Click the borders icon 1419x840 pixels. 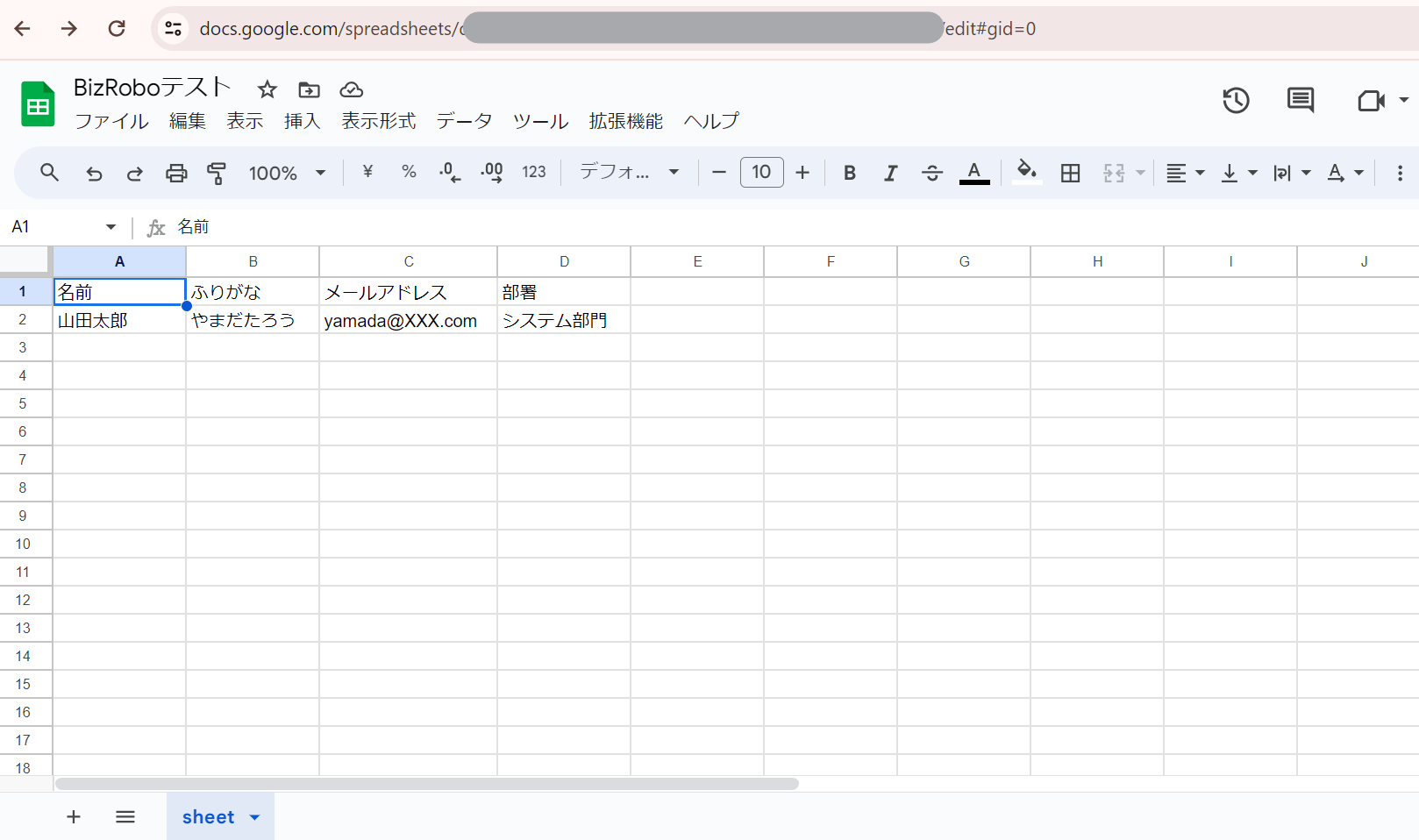click(x=1070, y=174)
